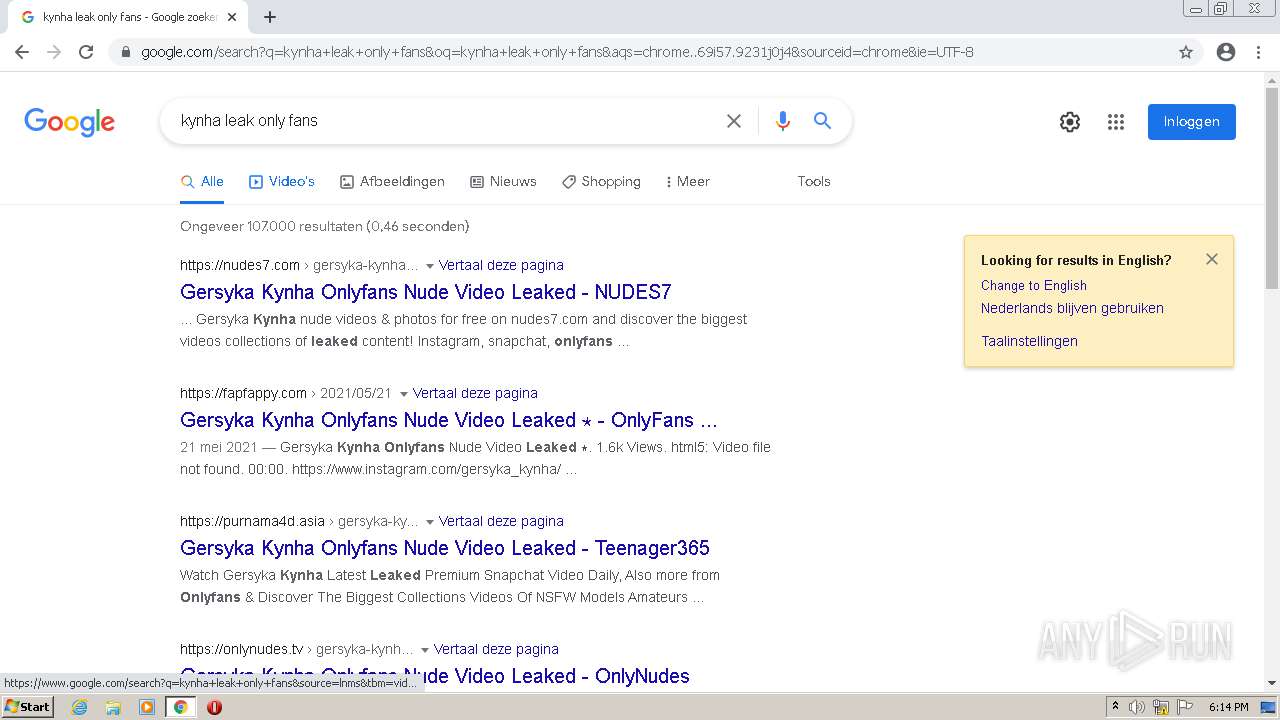Expand the Meer menu
The image size is (1280, 720).
(x=687, y=182)
